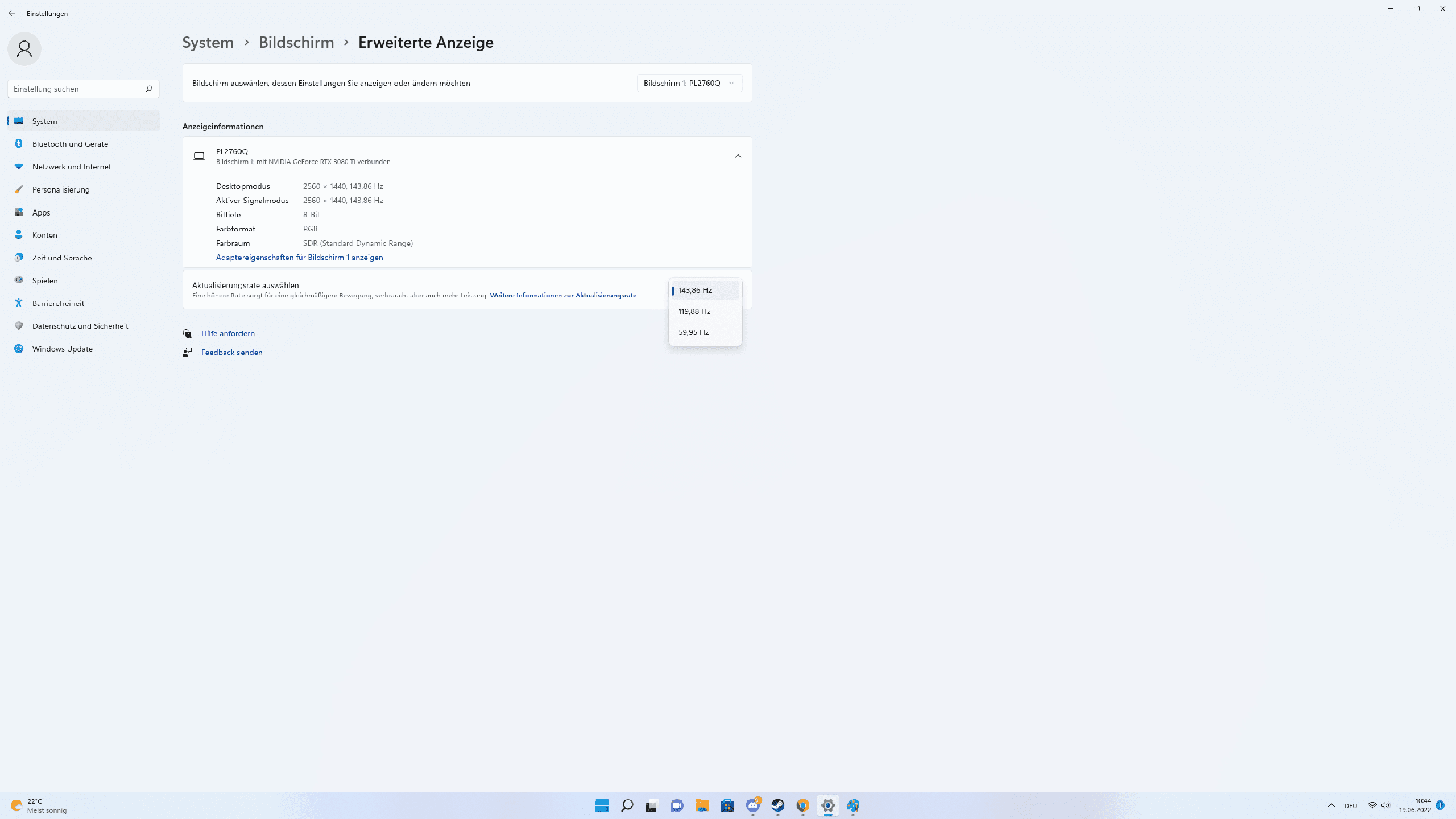Click Hilfe anfordern link
This screenshot has width=1456, height=819.
(227, 333)
